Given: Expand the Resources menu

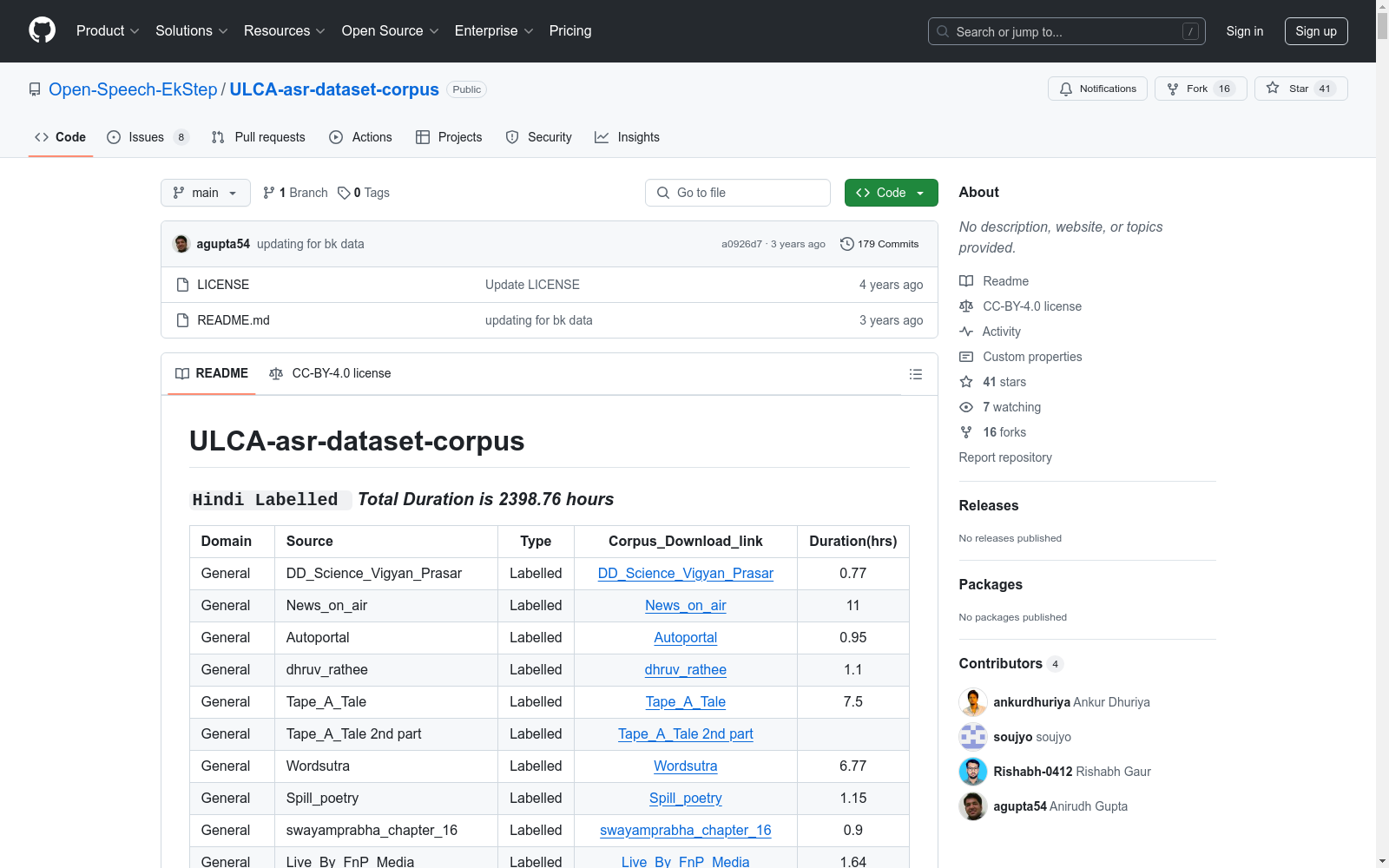Looking at the screenshot, I should pos(285,31).
